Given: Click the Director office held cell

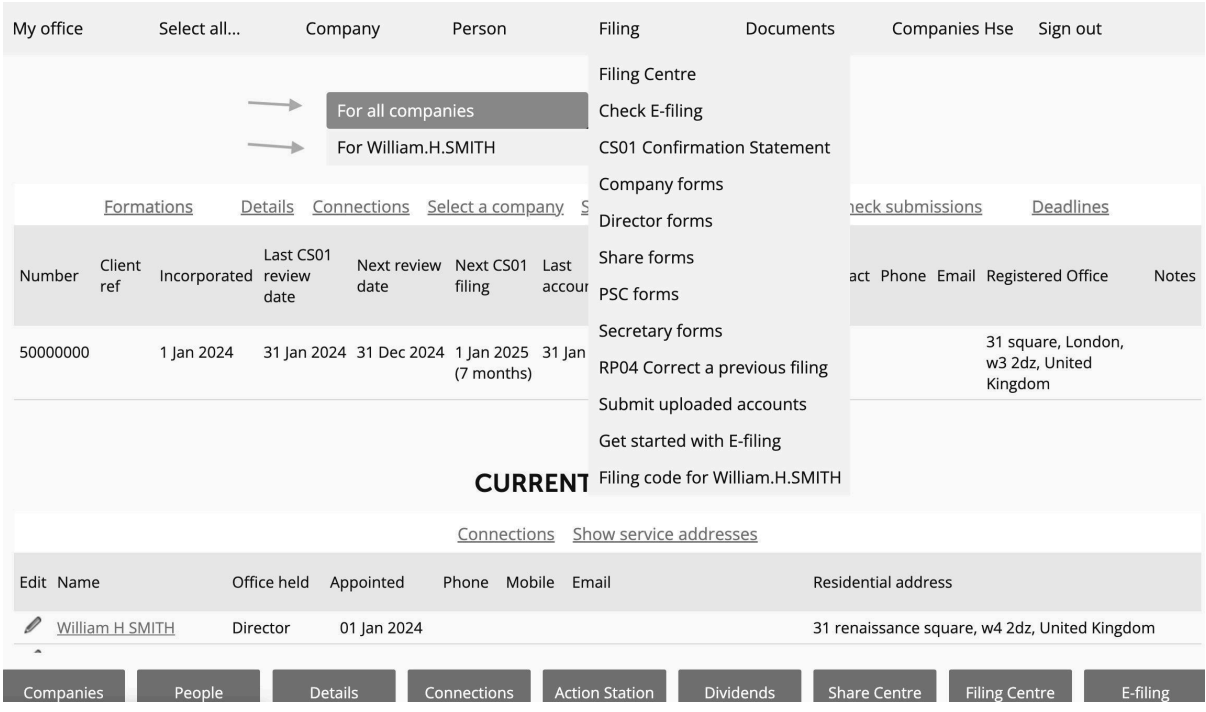Looking at the screenshot, I should [261, 628].
